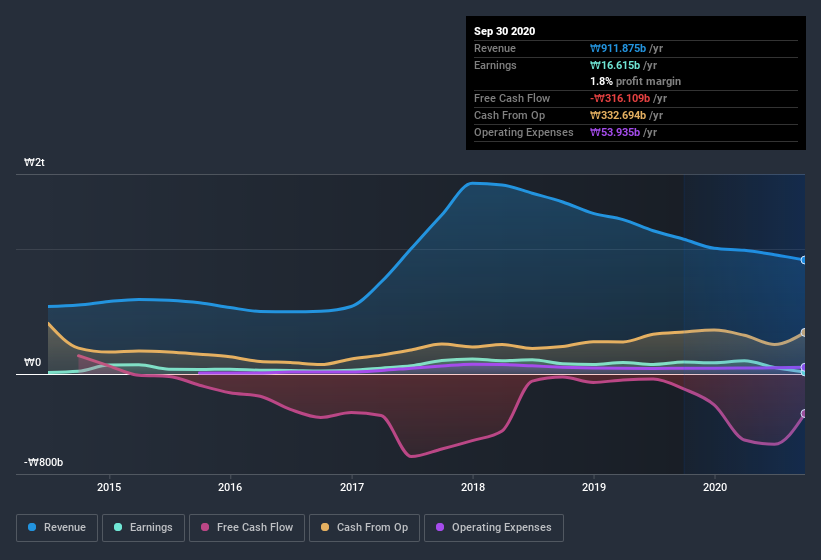The image size is (821, 560).
Task: Click the blue Revenue legend dot
Action: [34, 527]
